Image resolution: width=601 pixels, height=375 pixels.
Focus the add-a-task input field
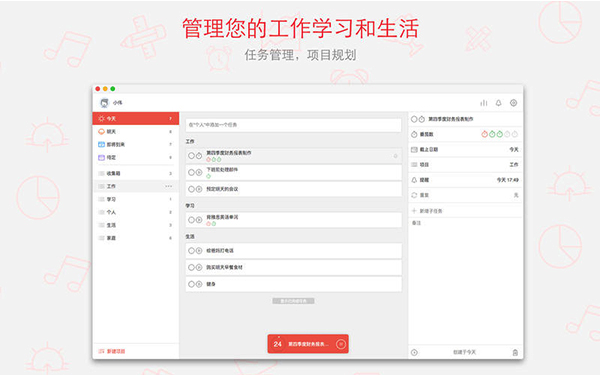click(294, 125)
